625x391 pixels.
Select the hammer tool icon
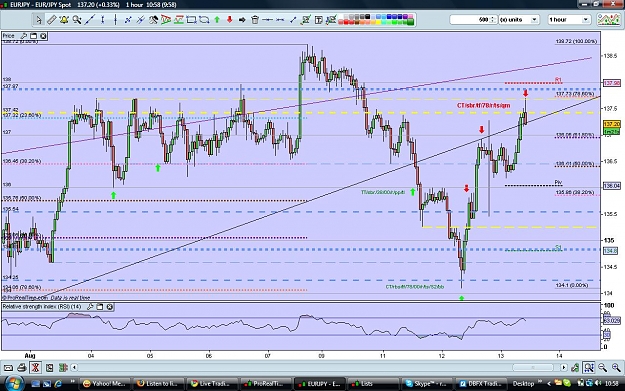[x=153, y=20]
